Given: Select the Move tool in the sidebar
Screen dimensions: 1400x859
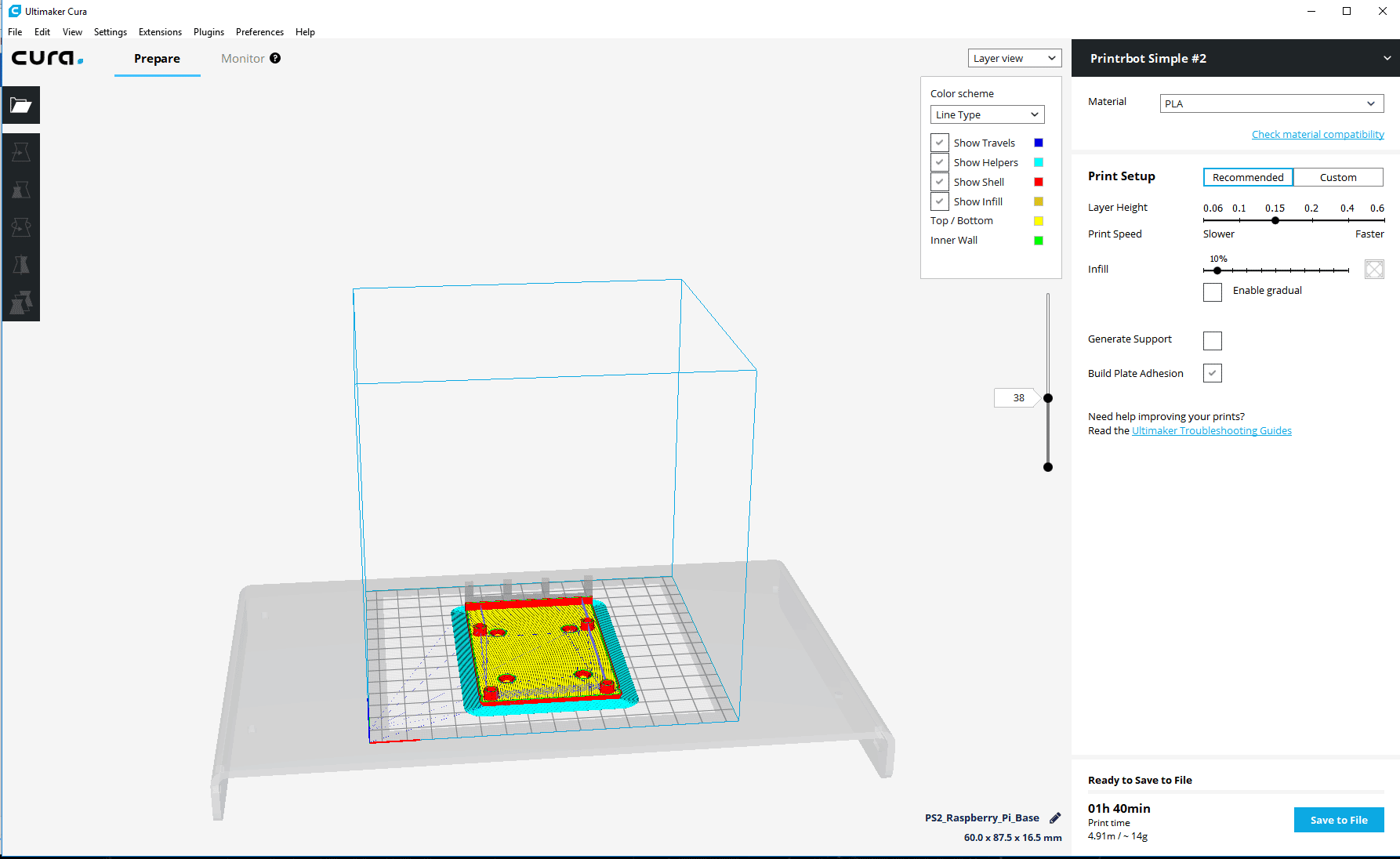Looking at the screenshot, I should tap(20, 152).
